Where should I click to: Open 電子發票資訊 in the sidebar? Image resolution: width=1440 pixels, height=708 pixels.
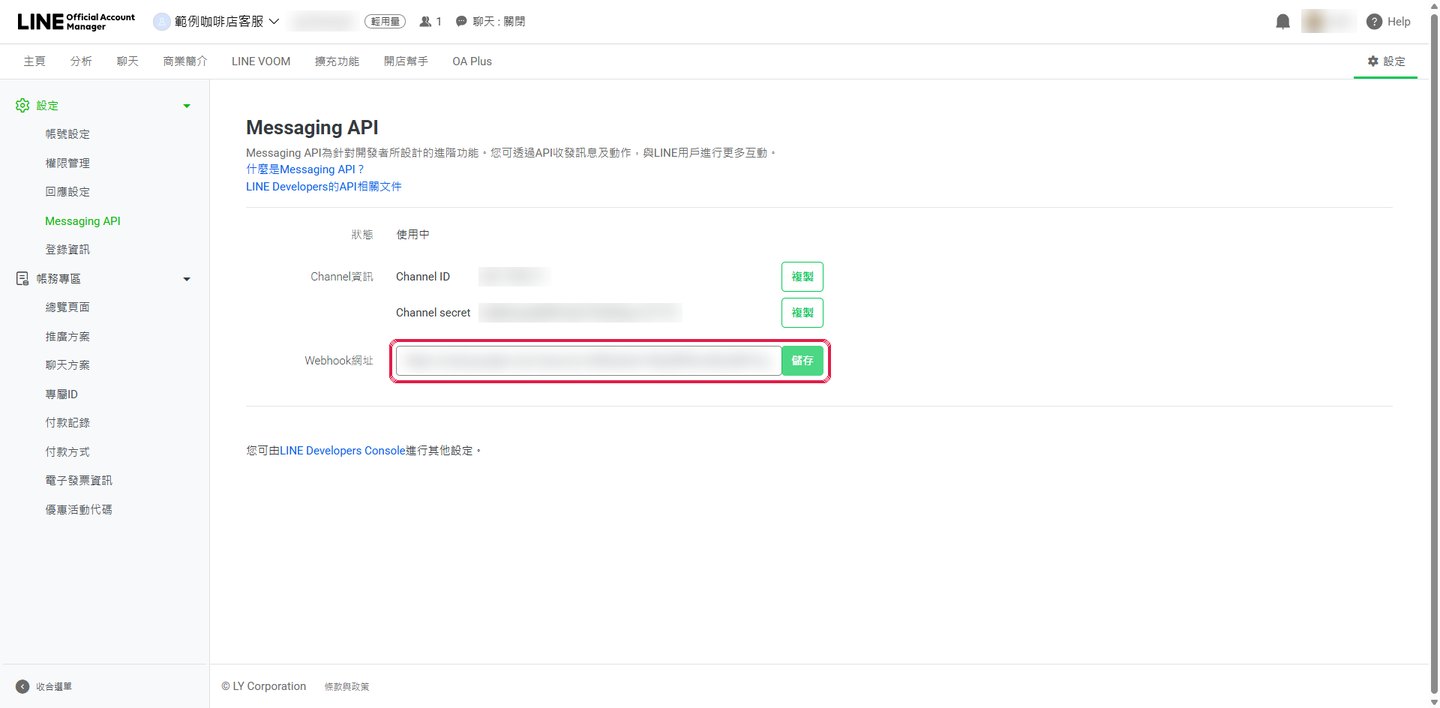point(78,481)
